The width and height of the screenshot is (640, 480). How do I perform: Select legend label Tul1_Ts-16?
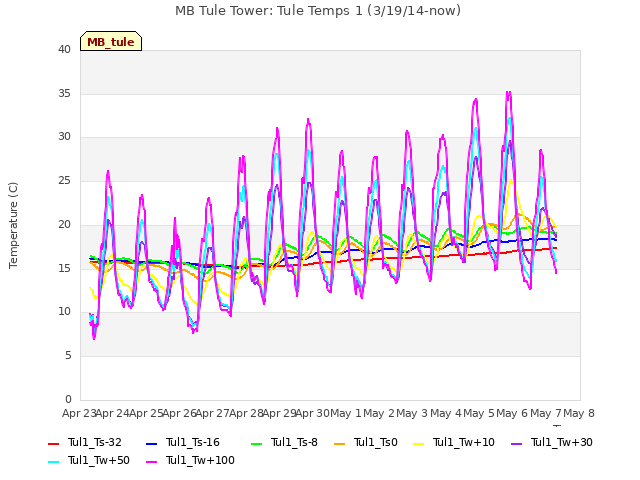[193, 442]
